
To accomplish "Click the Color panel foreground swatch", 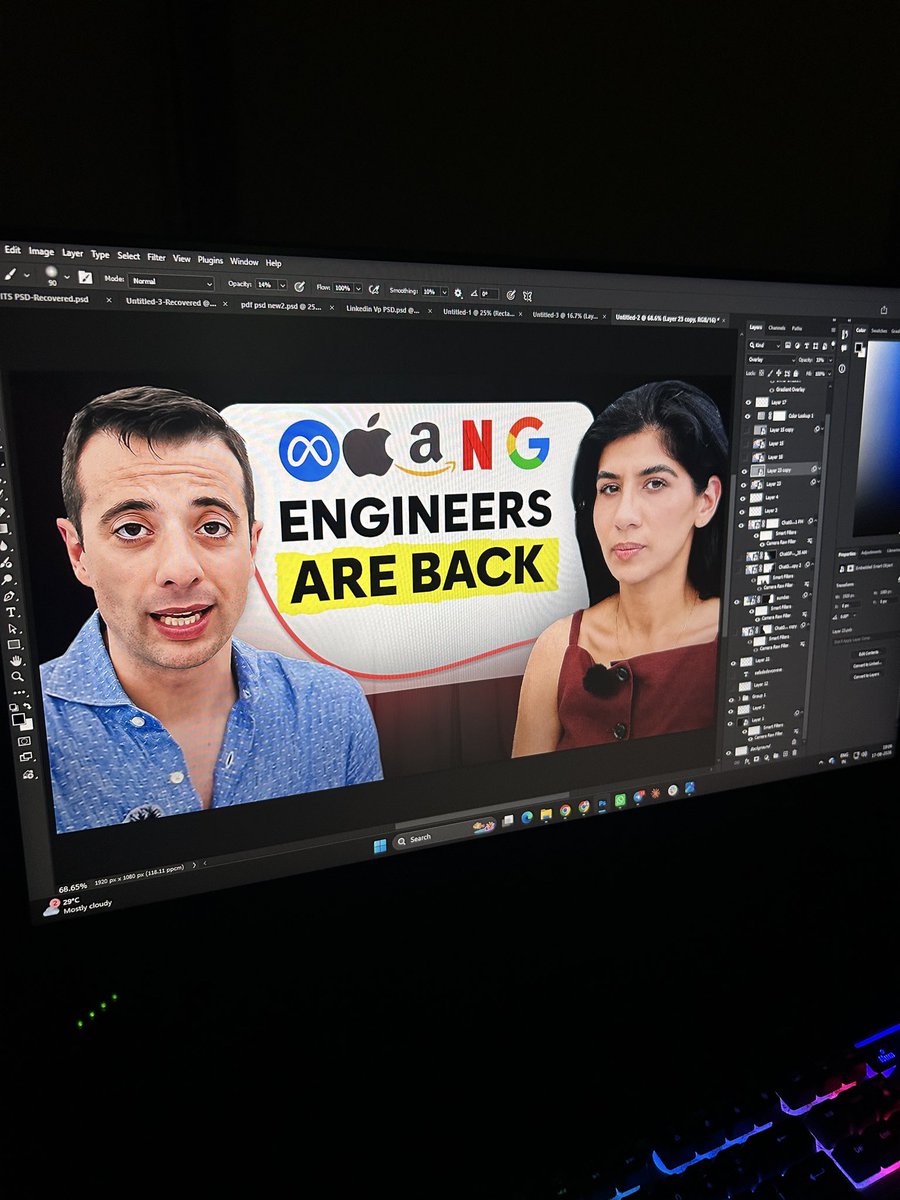I will tap(859, 347).
